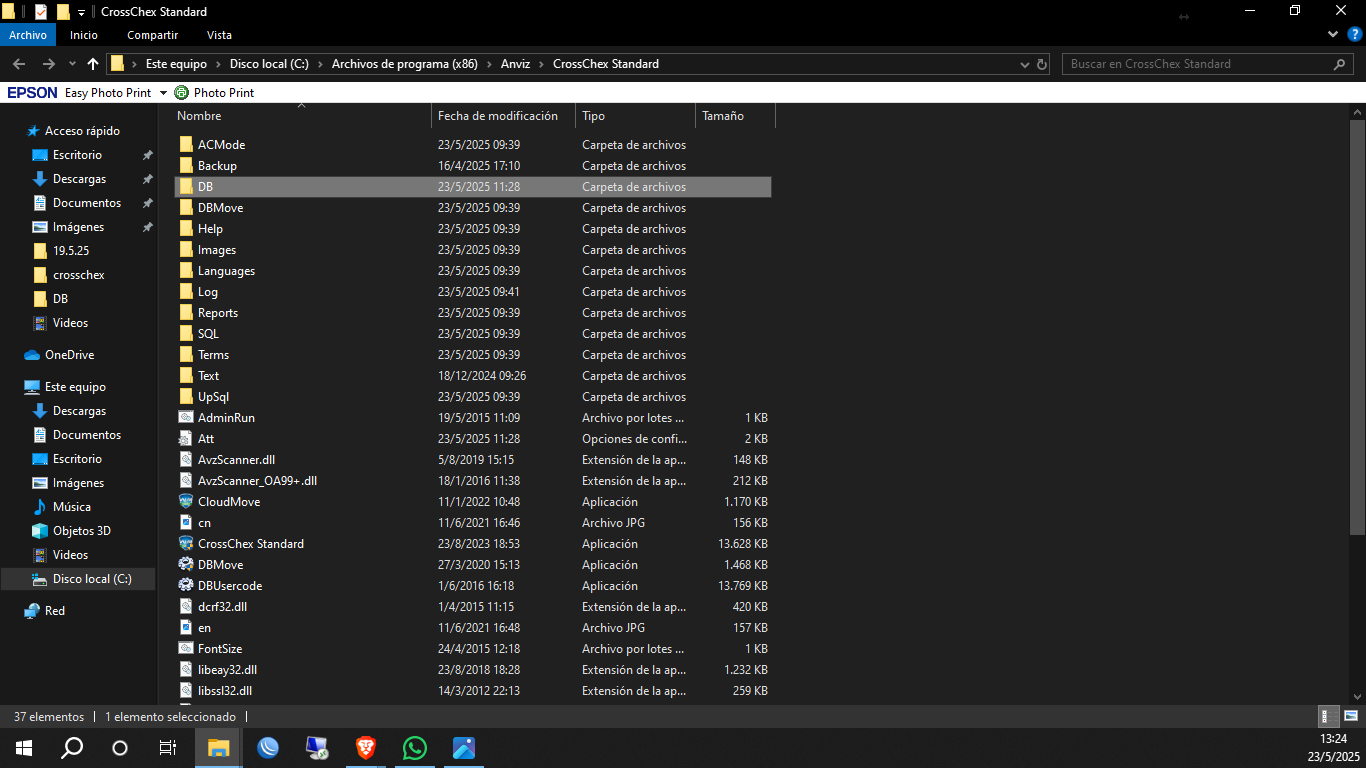Open the Cortana circle on the taskbar
Viewport: 1366px width, 768px height.
[x=120, y=748]
